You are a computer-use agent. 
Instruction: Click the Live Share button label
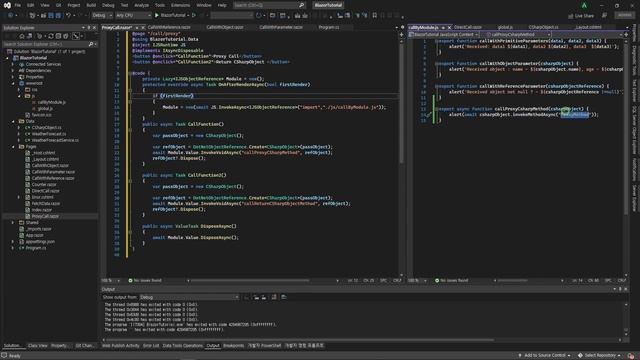click(584, 16)
